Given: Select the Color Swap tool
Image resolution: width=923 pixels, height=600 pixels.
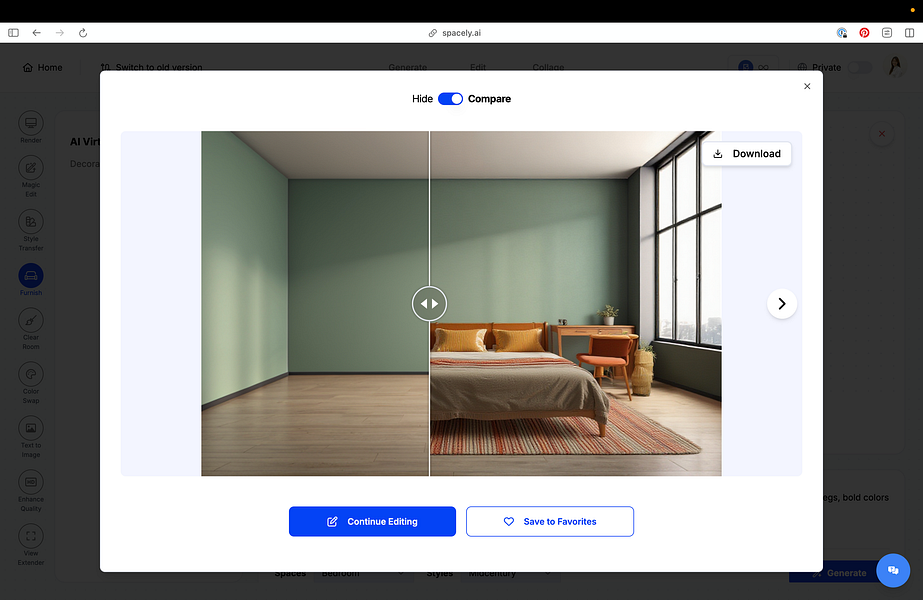Looking at the screenshot, I should (x=31, y=383).
